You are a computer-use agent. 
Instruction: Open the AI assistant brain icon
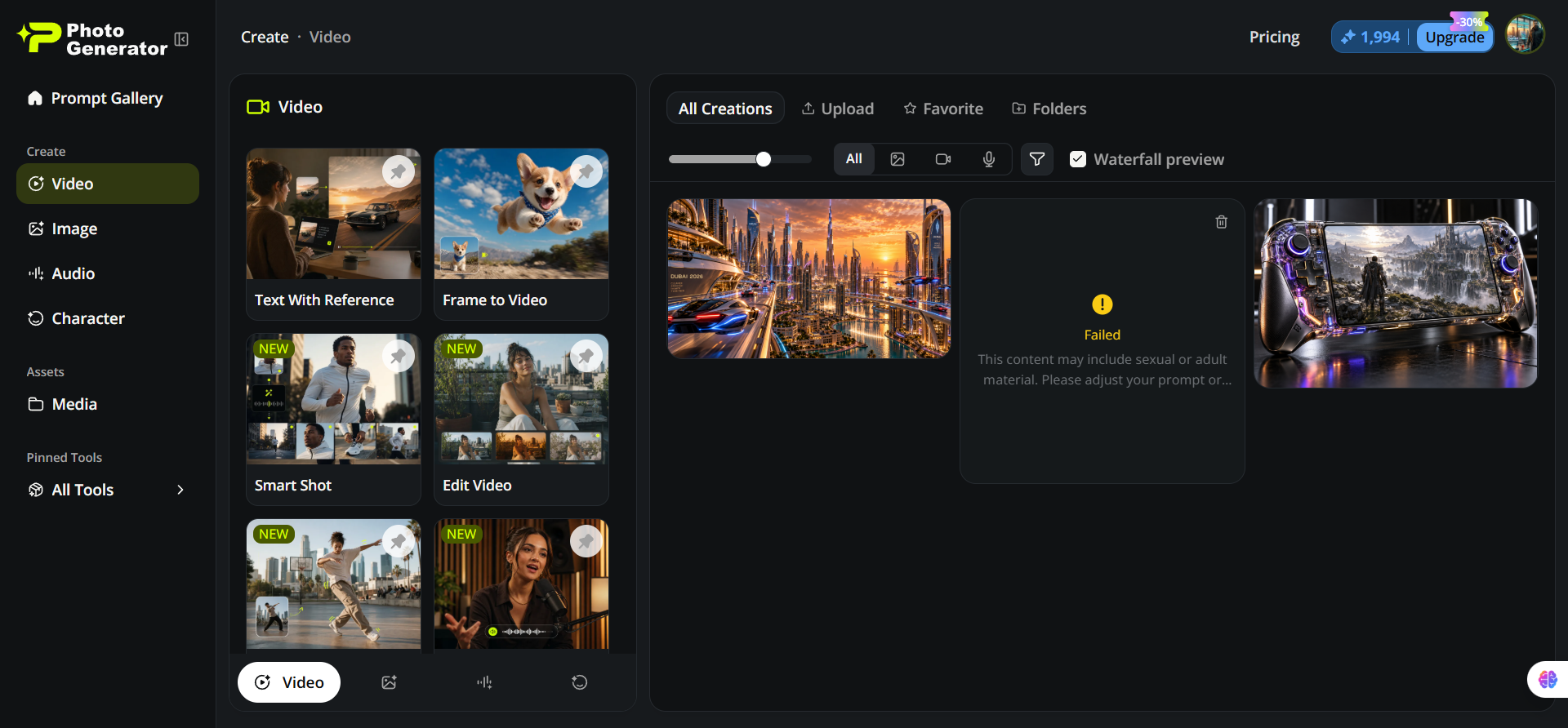coord(1548,679)
